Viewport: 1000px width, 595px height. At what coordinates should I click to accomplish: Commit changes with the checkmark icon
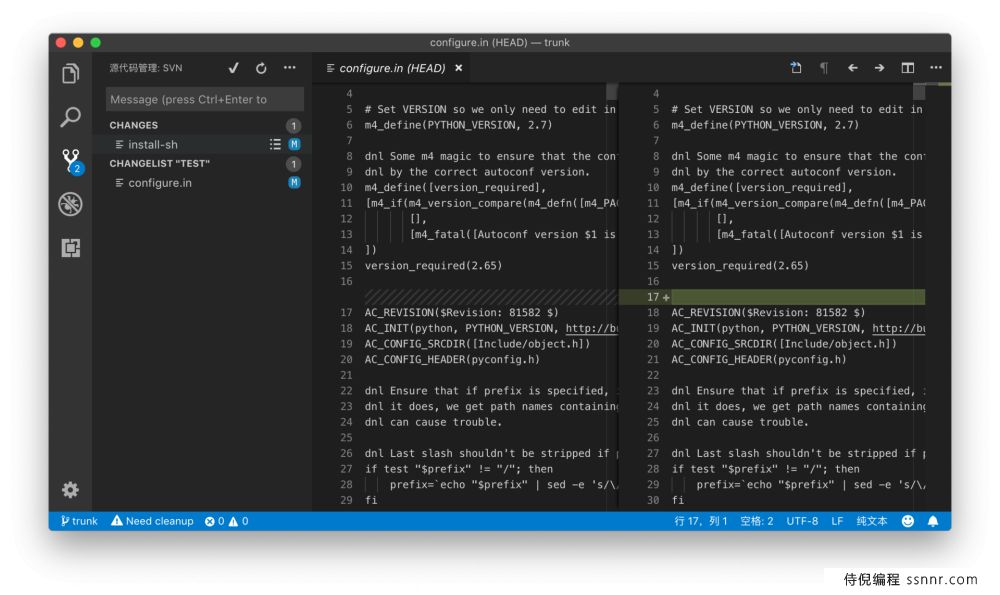pyautogui.click(x=233, y=68)
